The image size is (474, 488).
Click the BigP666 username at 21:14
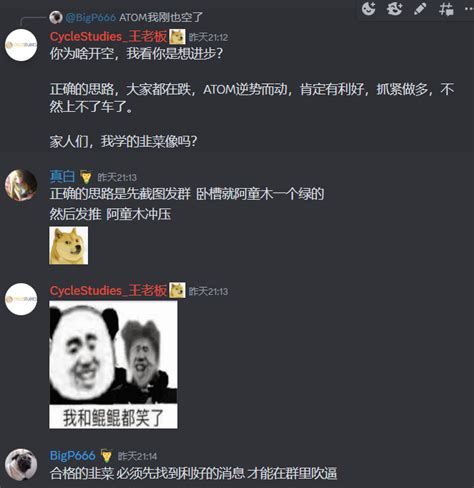[73, 455]
